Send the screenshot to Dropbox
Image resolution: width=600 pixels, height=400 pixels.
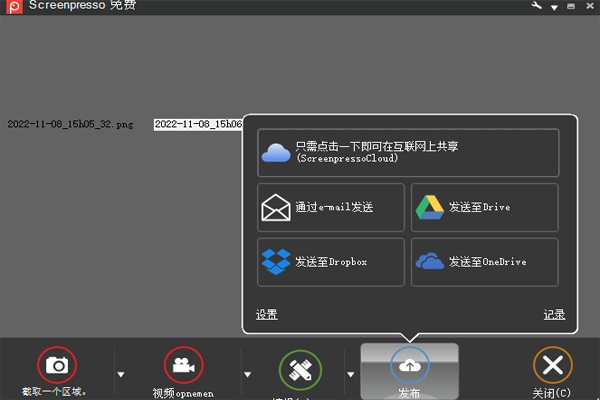(331, 262)
